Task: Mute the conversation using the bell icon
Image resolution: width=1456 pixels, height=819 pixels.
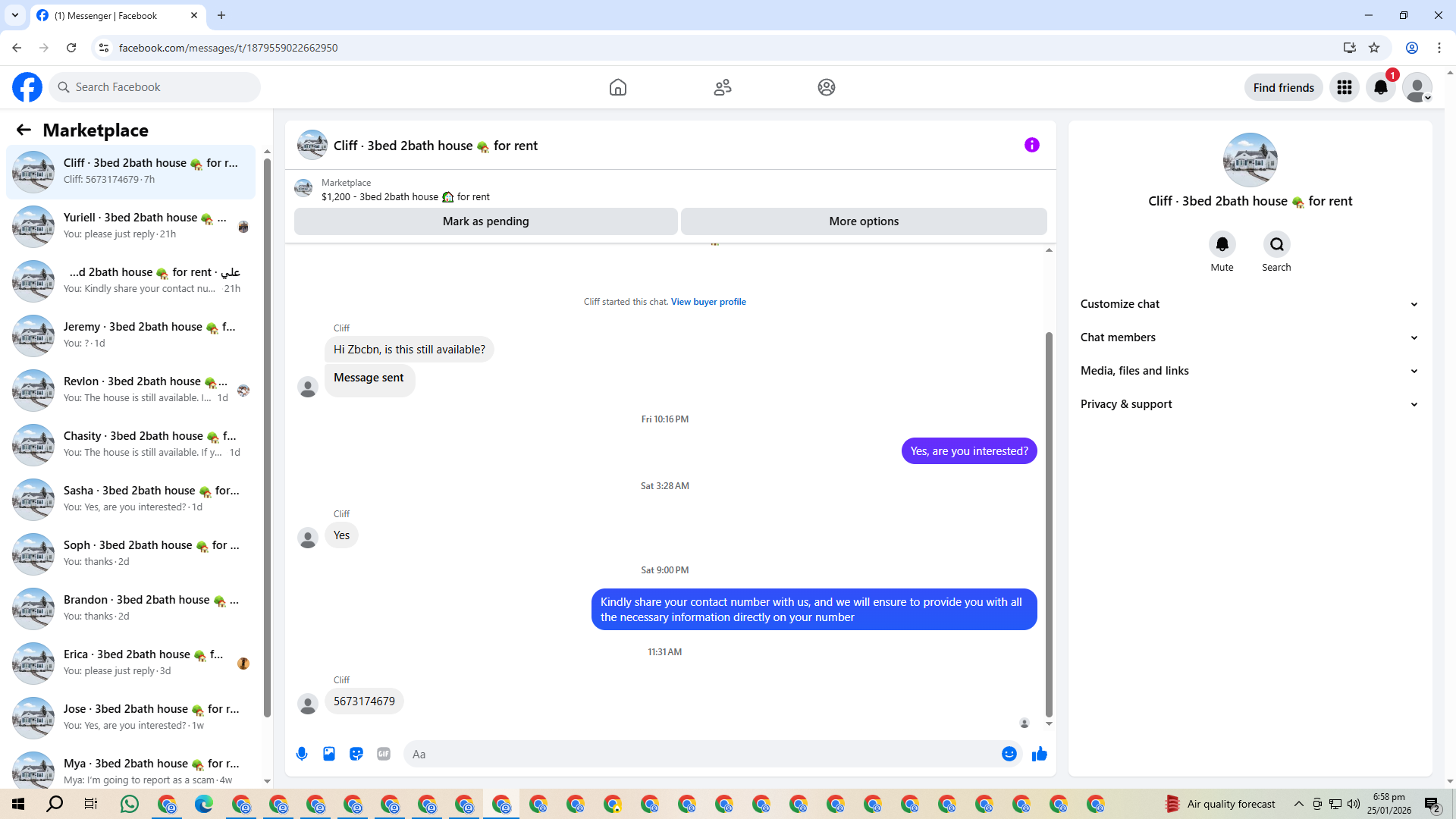Action: coord(1222,244)
